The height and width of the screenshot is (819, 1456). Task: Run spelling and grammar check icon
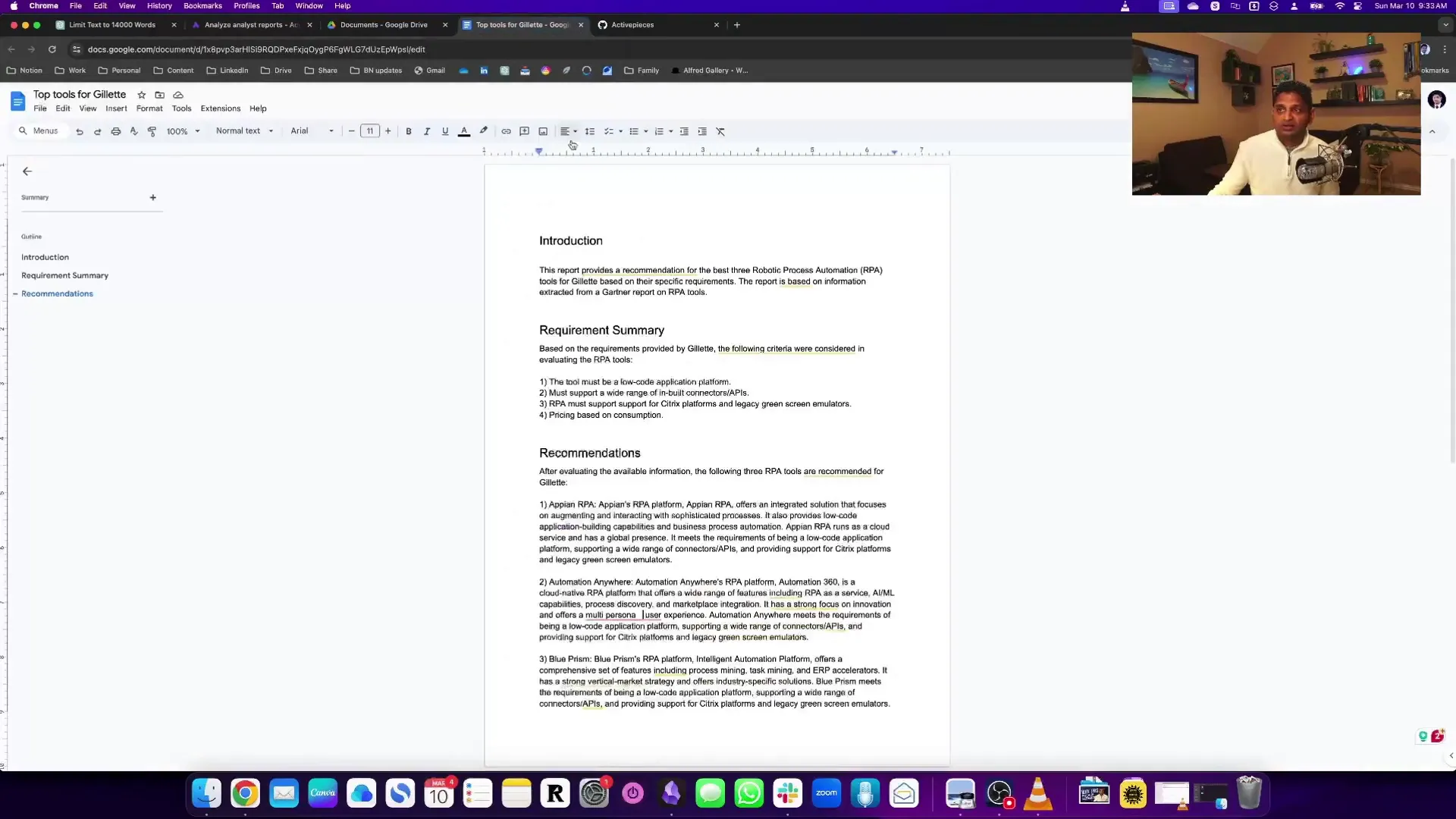(x=134, y=131)
